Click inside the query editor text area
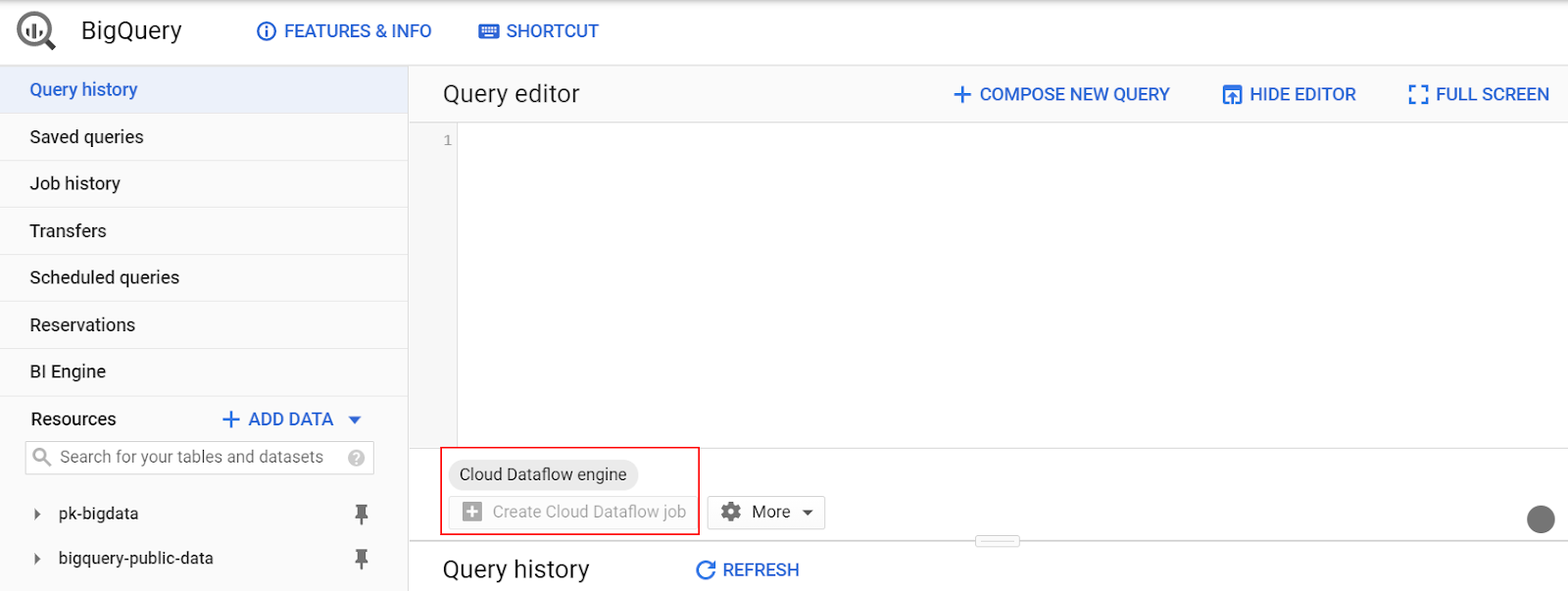The width and height of the screenshot is (1568, 591). tap(1012, 285)
